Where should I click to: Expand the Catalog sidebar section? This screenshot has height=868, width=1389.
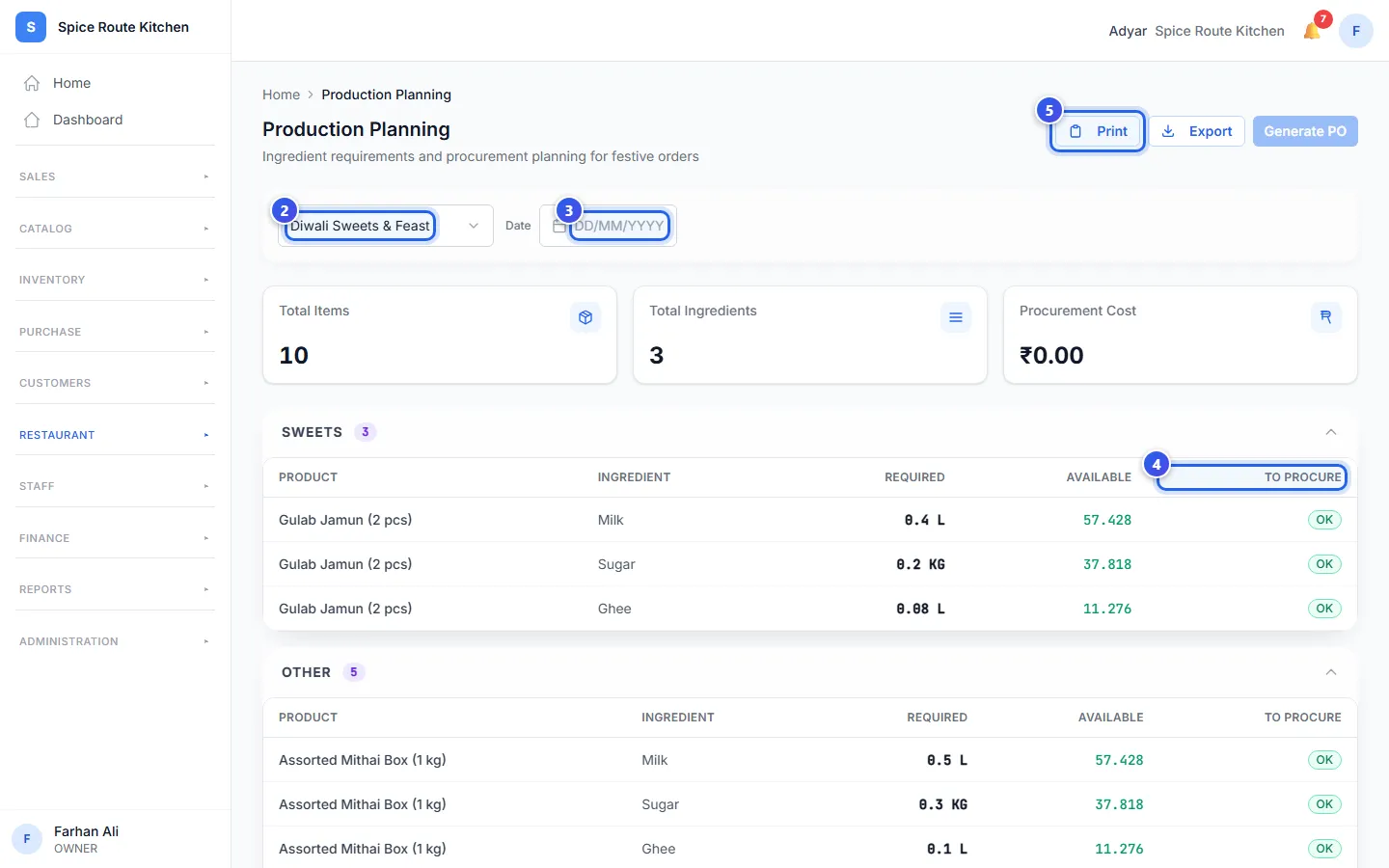(x=115, y=229)
